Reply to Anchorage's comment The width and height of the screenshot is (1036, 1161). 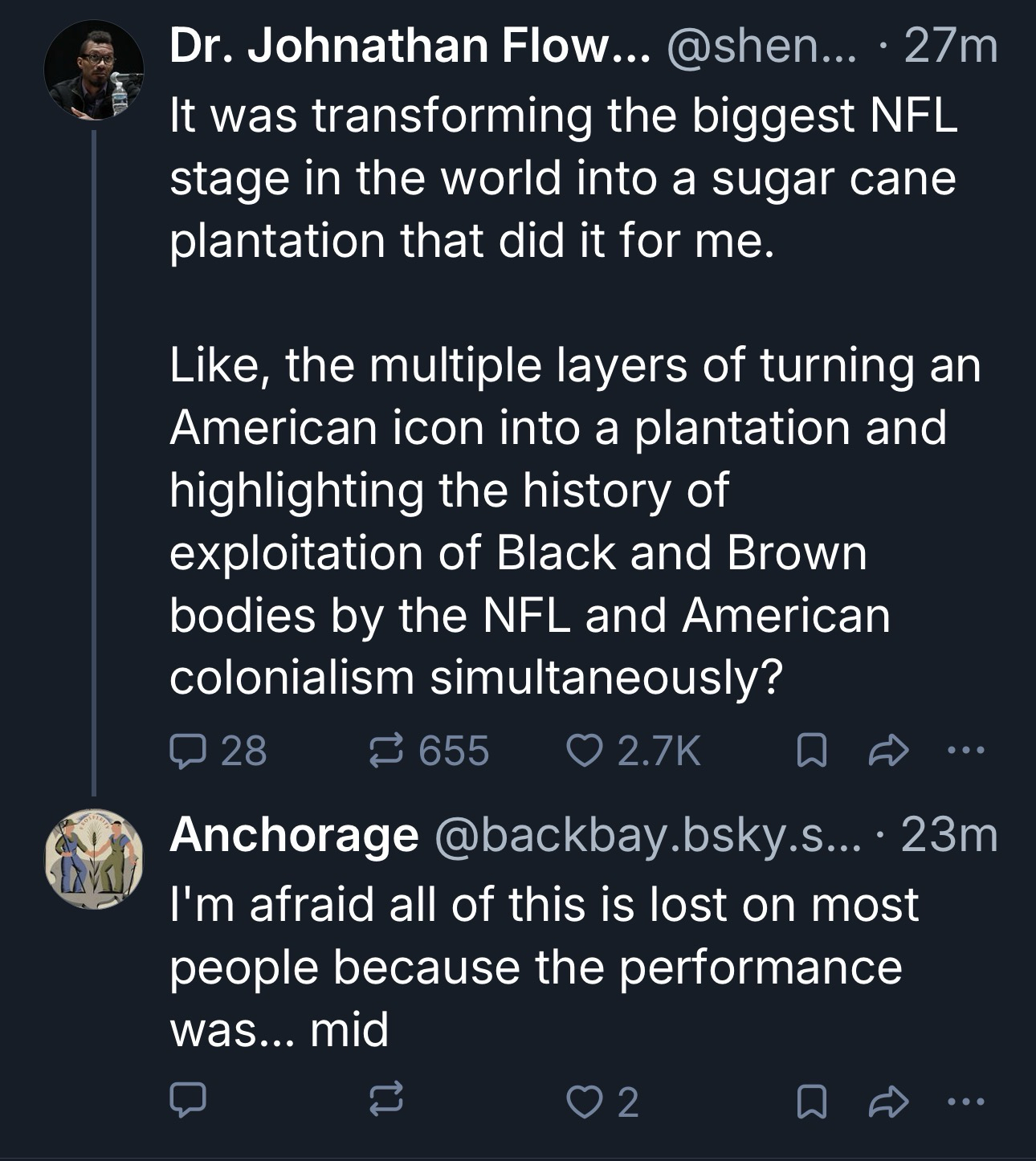pos(189,1102)
